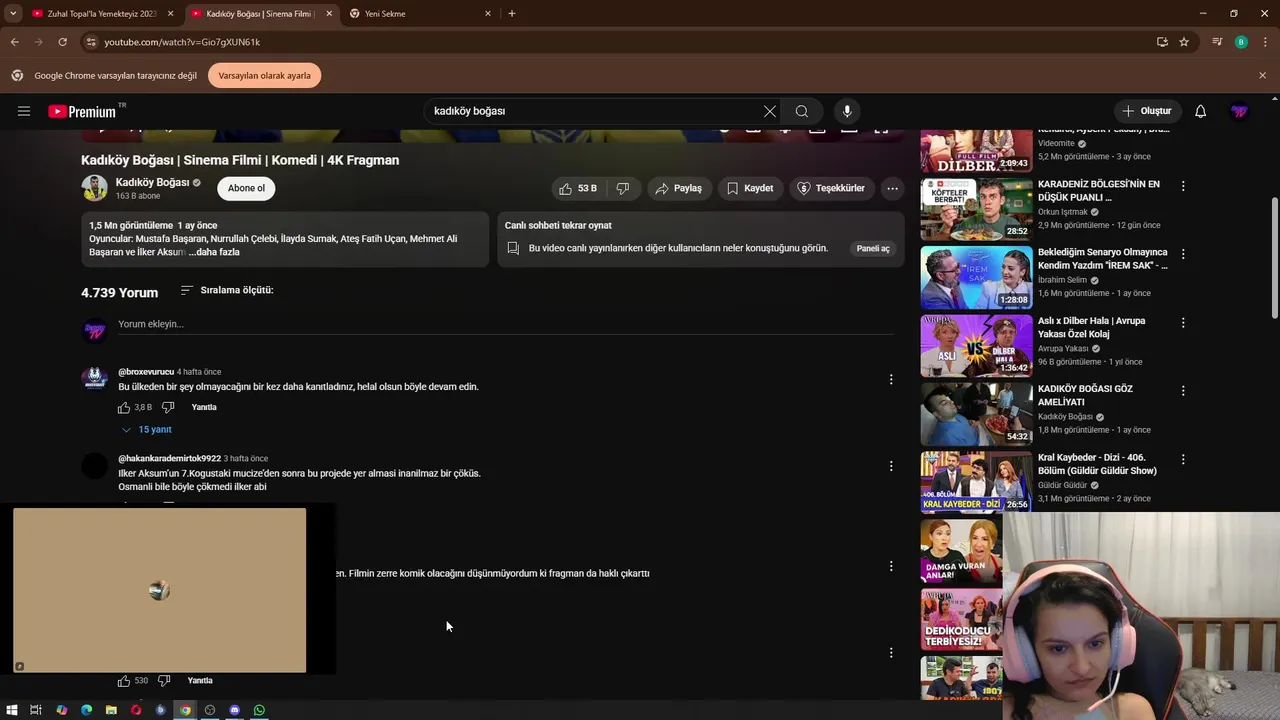Open the Sıralama ölçütü sort dropdown
The image size is (1280, 720).
coord(227,290)
